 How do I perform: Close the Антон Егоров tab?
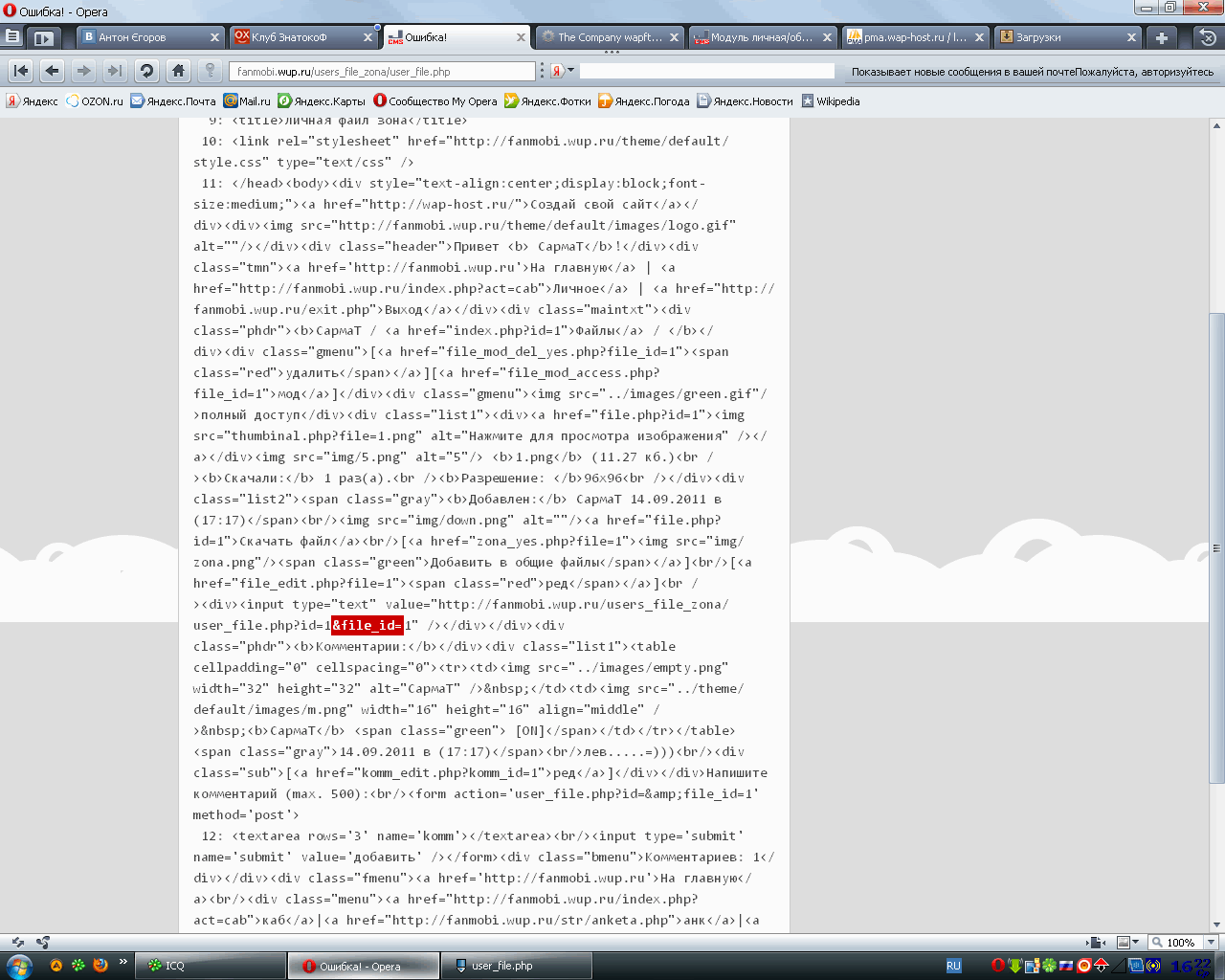click(214, 37)
